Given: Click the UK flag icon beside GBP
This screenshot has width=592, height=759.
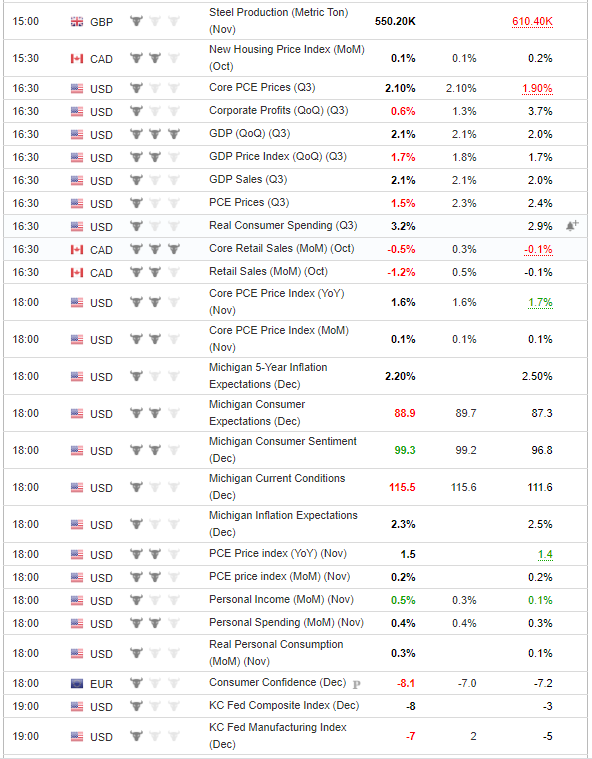Looking at the screenshot, I should click(x=76, y=21).
